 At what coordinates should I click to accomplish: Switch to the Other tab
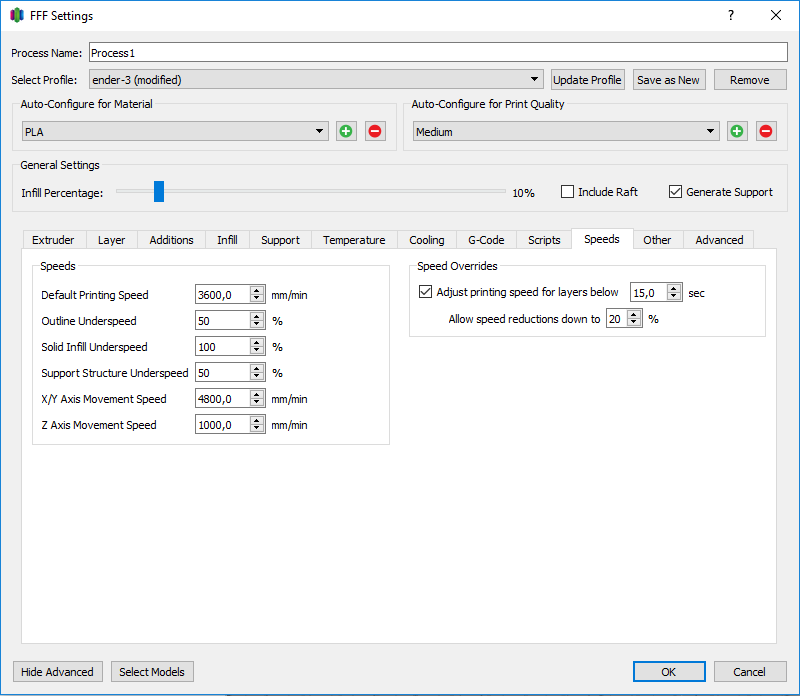click(x=657, y=240)
